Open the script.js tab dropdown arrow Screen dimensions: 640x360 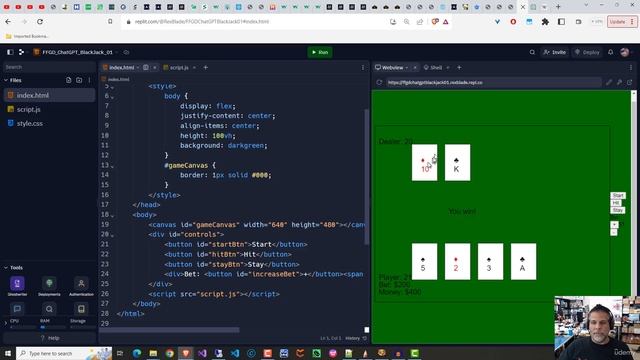(194, 67)
